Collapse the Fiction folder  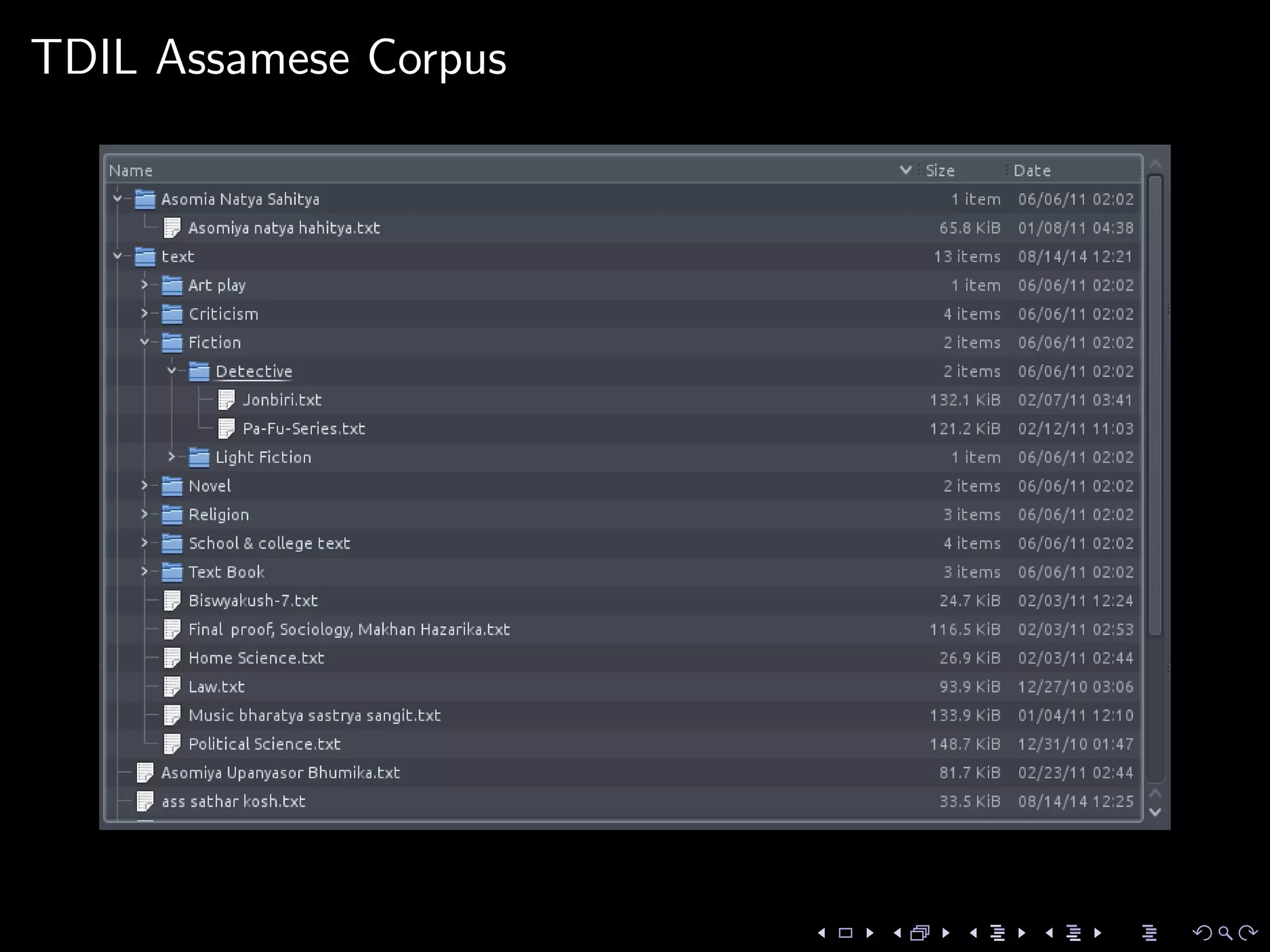[144, 342]
